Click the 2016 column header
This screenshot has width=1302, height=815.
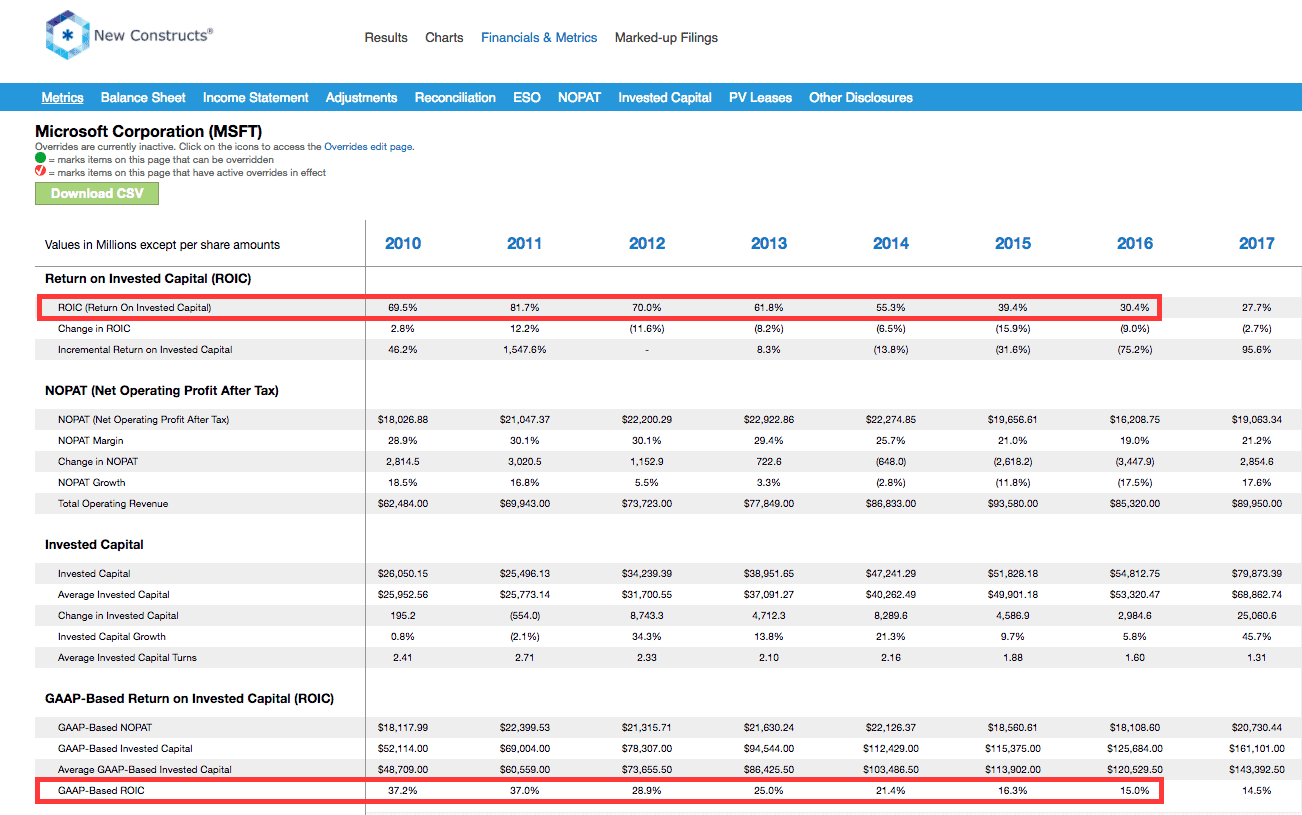pyautogui.click(x=1135, y=243)
